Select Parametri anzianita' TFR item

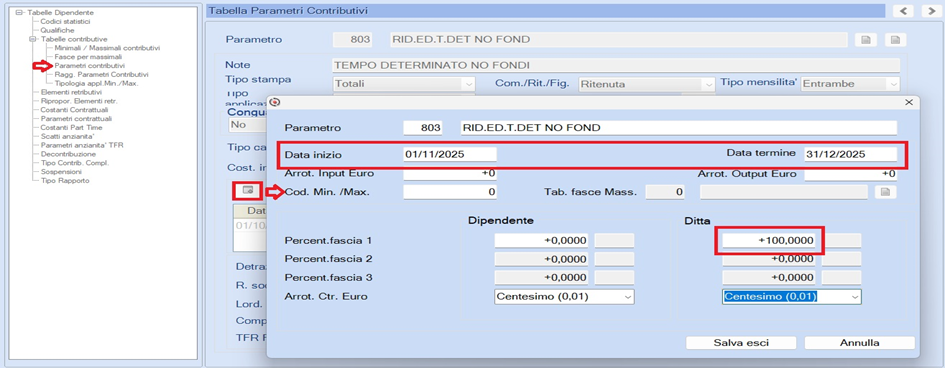(82, 145)
